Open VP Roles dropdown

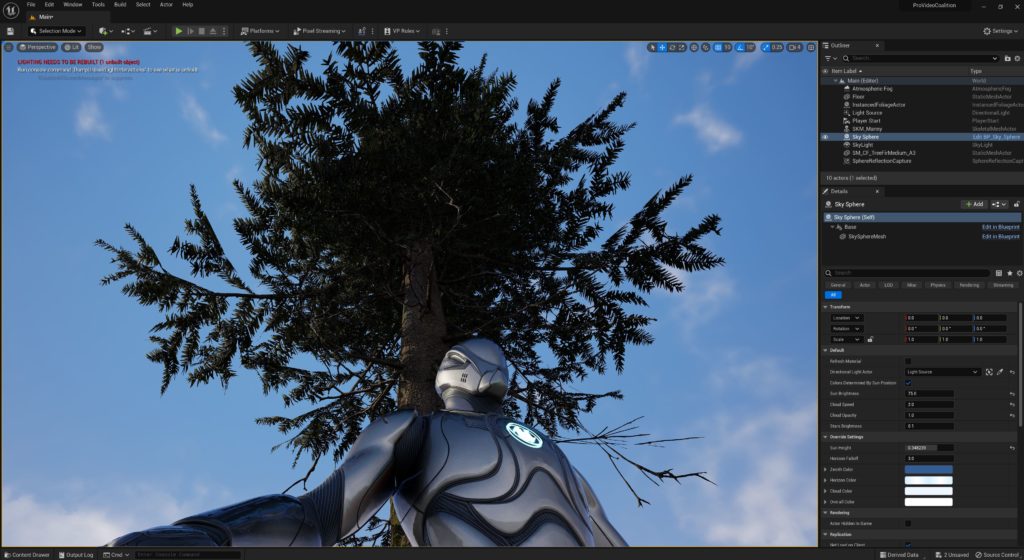point(402,31)
